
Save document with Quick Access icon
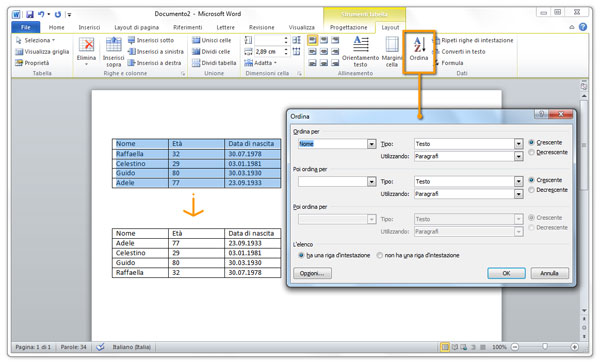pos(29,15)
